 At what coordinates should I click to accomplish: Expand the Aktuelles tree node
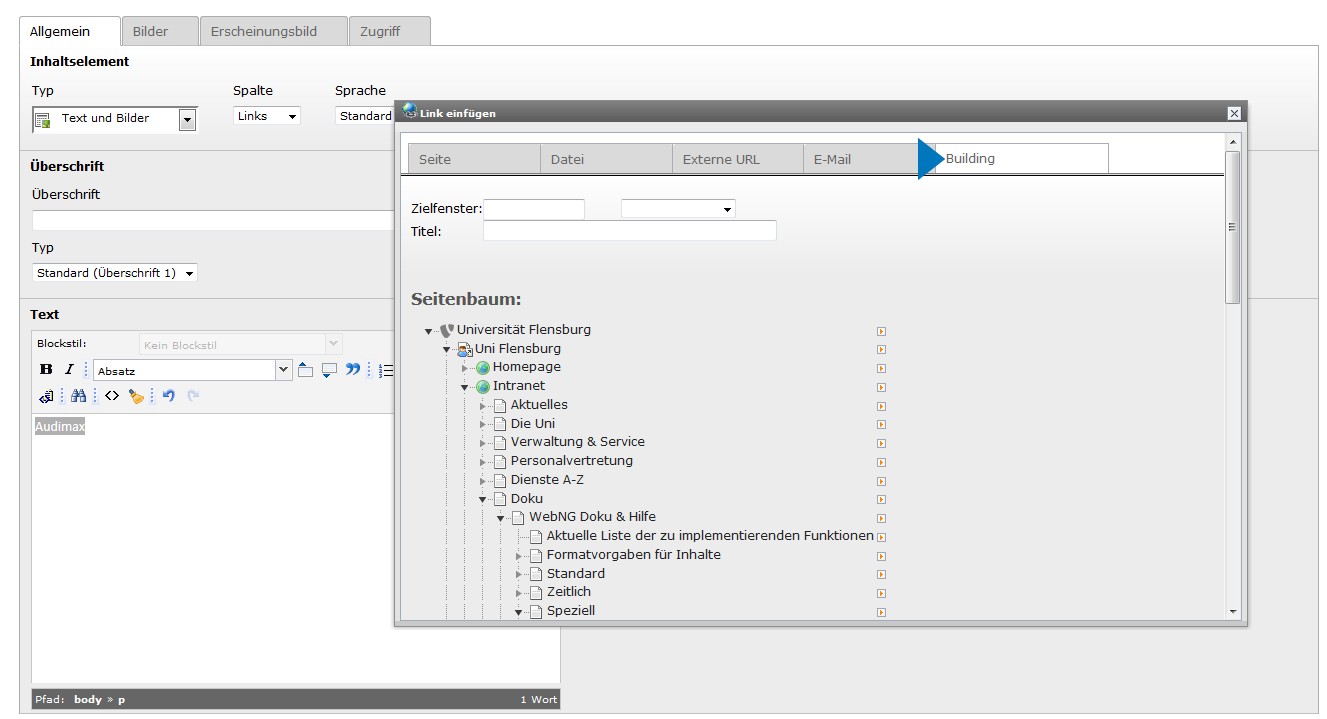[x=483, y=406]
